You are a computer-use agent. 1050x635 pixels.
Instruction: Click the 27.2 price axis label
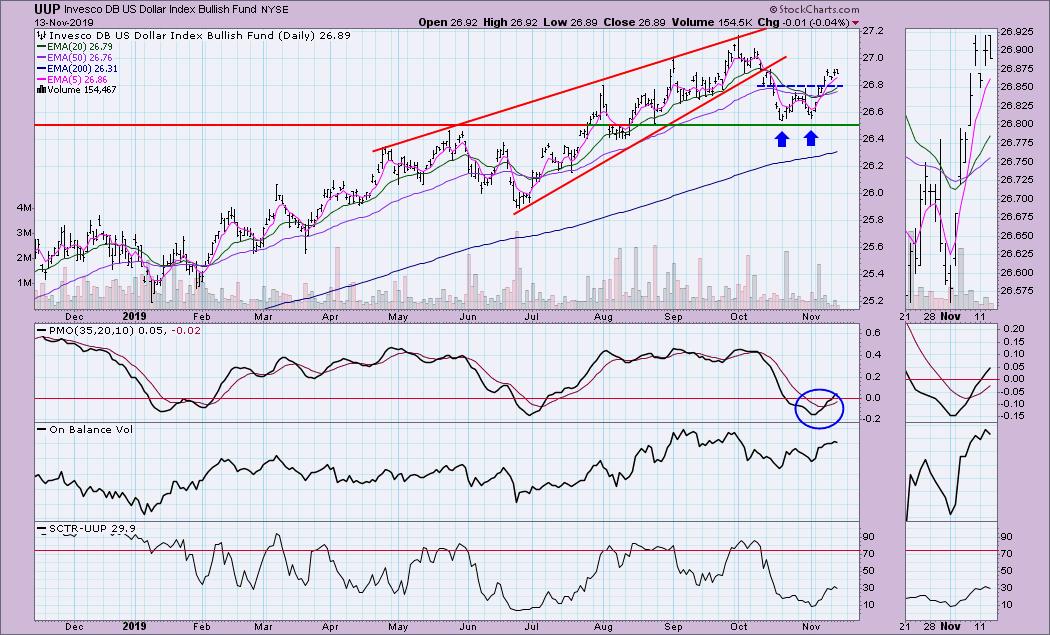click(x=873, y=31)
